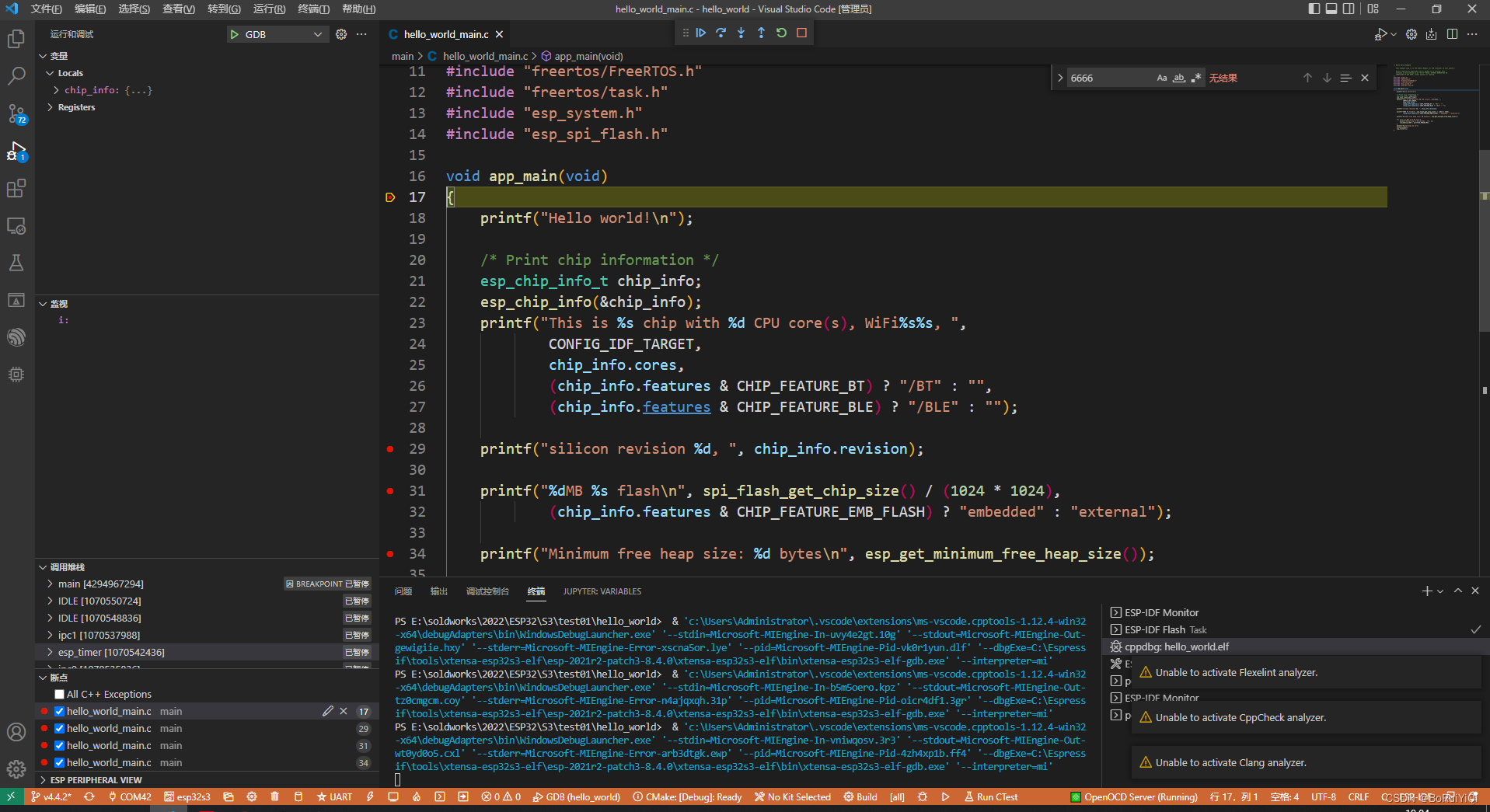Expand the chip_info local variable
This screenshot has height=812, width=1490.
[56, 90]
